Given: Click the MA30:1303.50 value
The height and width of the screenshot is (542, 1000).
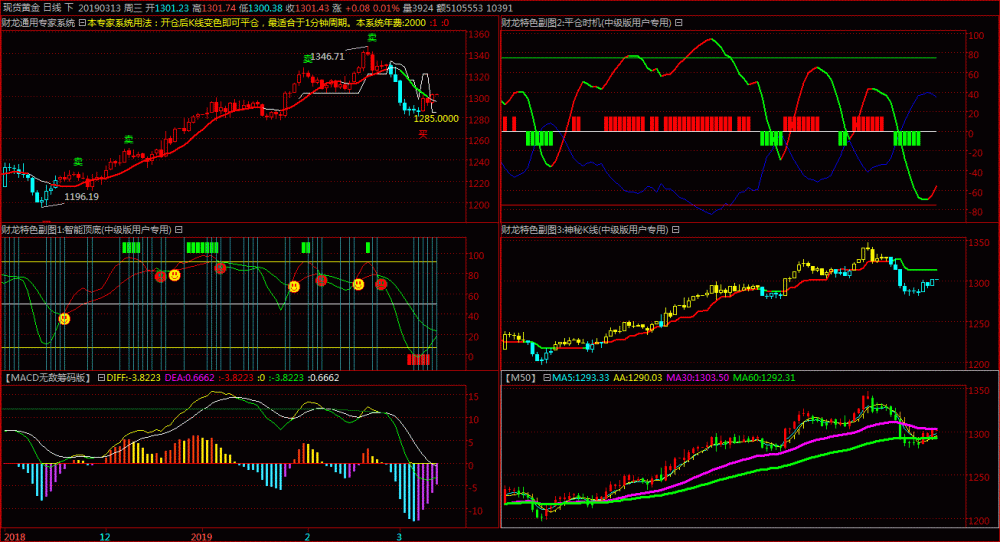Looking at the screenshot, I should [698, 377].
